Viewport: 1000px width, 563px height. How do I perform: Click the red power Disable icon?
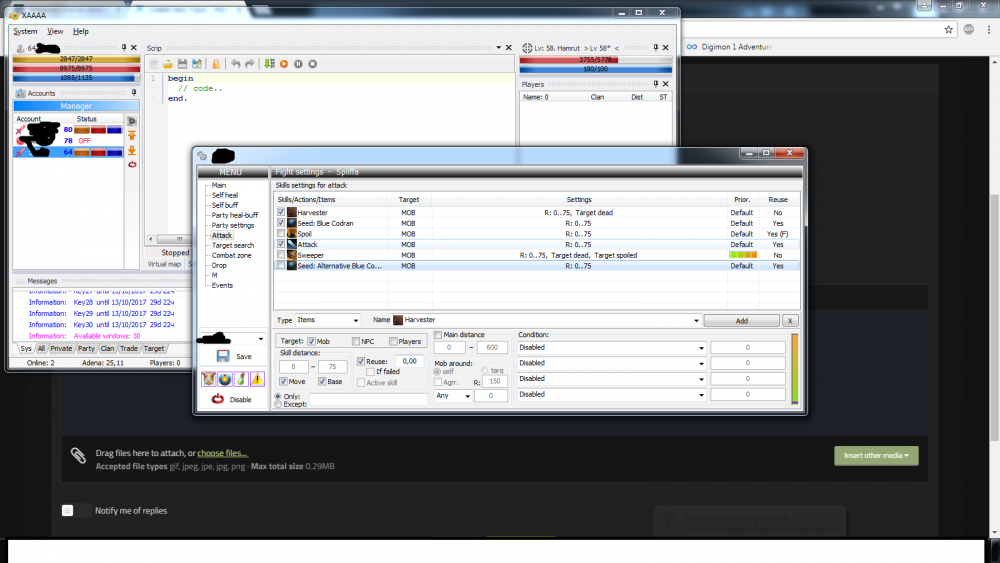pos(217,399)
